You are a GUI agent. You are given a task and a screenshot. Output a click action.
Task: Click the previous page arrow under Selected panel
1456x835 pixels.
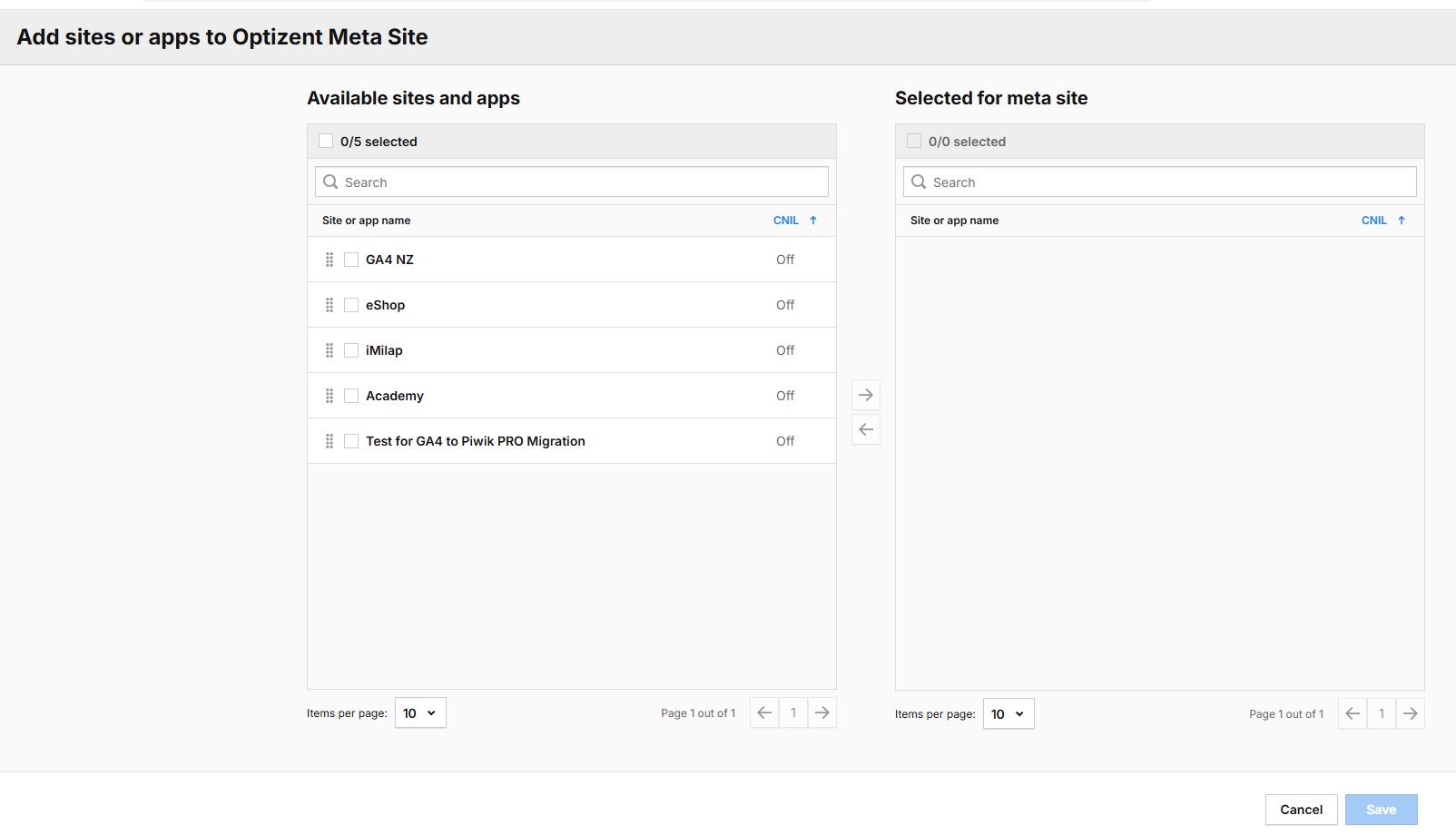(x=1353, y=713)
